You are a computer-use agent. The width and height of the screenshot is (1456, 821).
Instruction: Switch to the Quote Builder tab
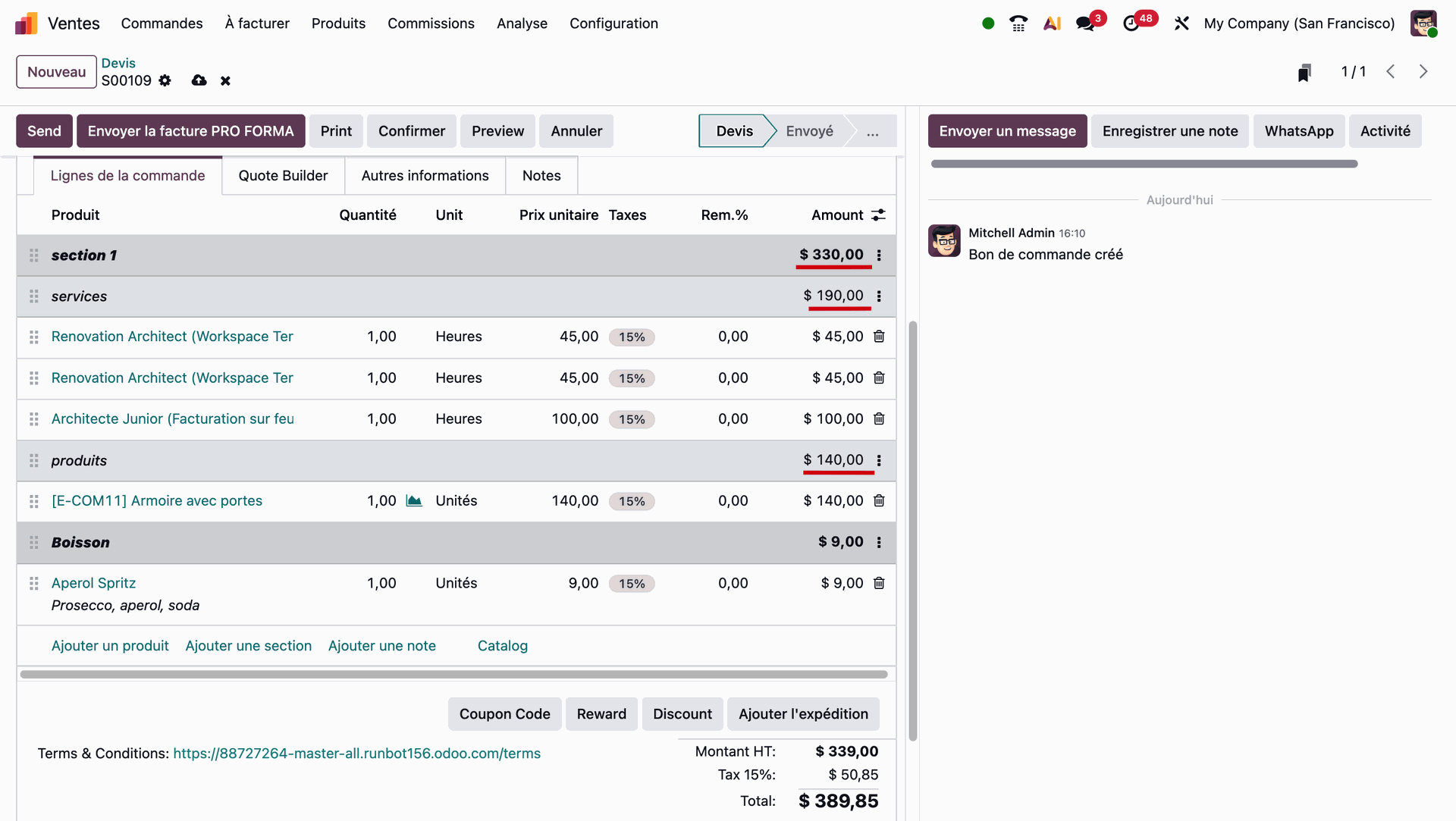point(283,176)
